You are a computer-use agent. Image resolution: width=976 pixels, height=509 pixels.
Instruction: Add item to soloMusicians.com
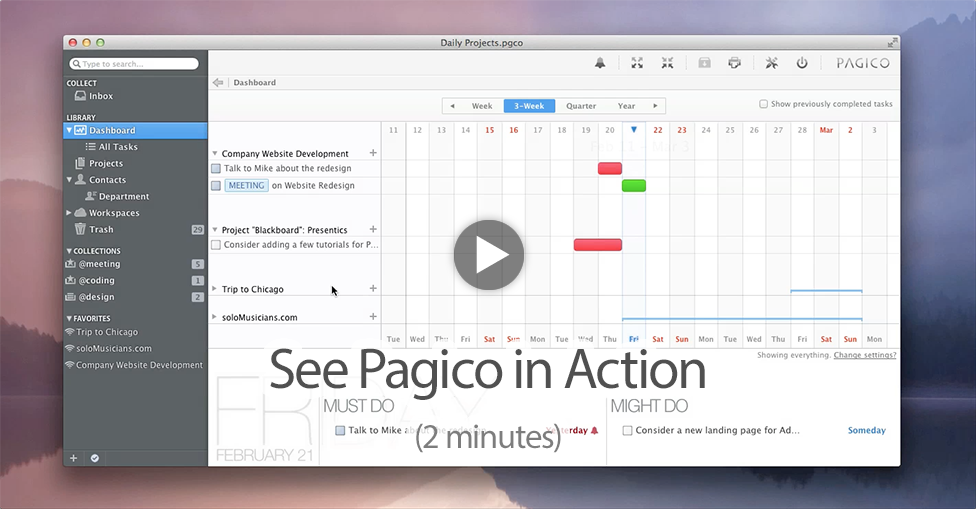pyautogui.click(x=373, y=317)
